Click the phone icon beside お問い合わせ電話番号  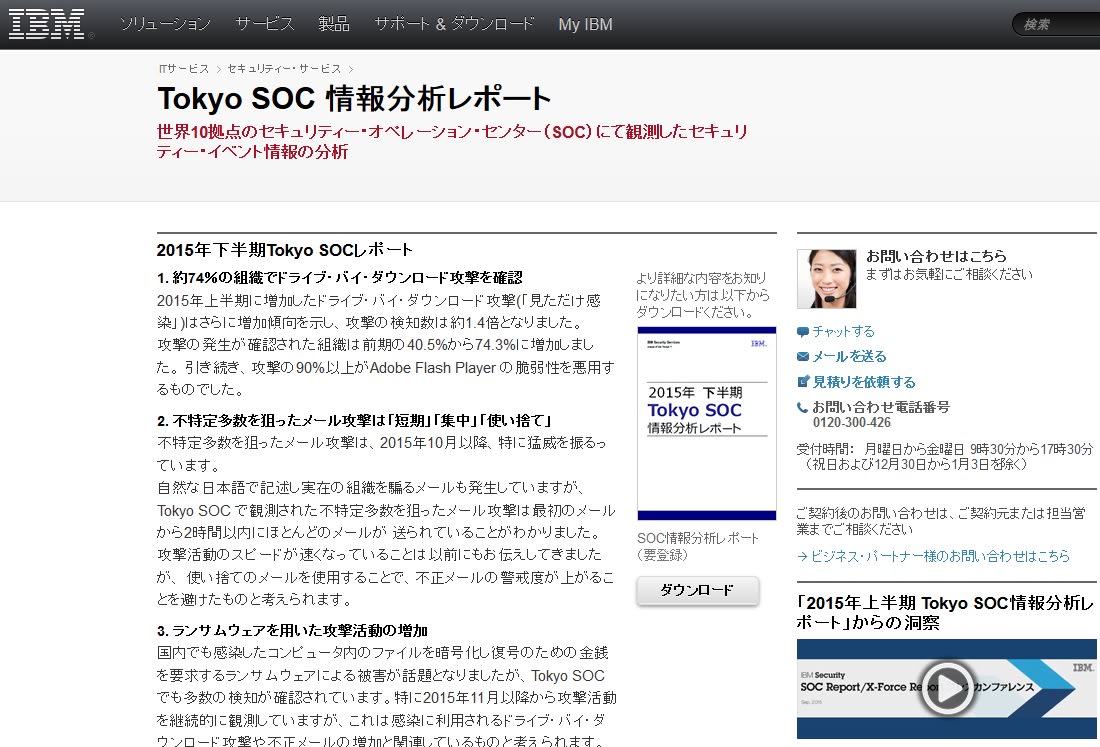pyautogui.click(x=803, y=407)
